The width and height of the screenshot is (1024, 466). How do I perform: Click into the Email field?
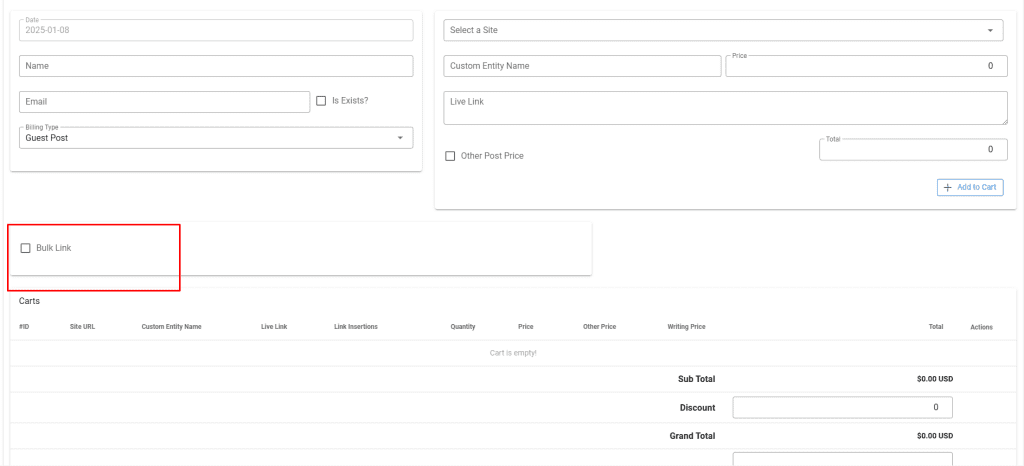[164, 102]
